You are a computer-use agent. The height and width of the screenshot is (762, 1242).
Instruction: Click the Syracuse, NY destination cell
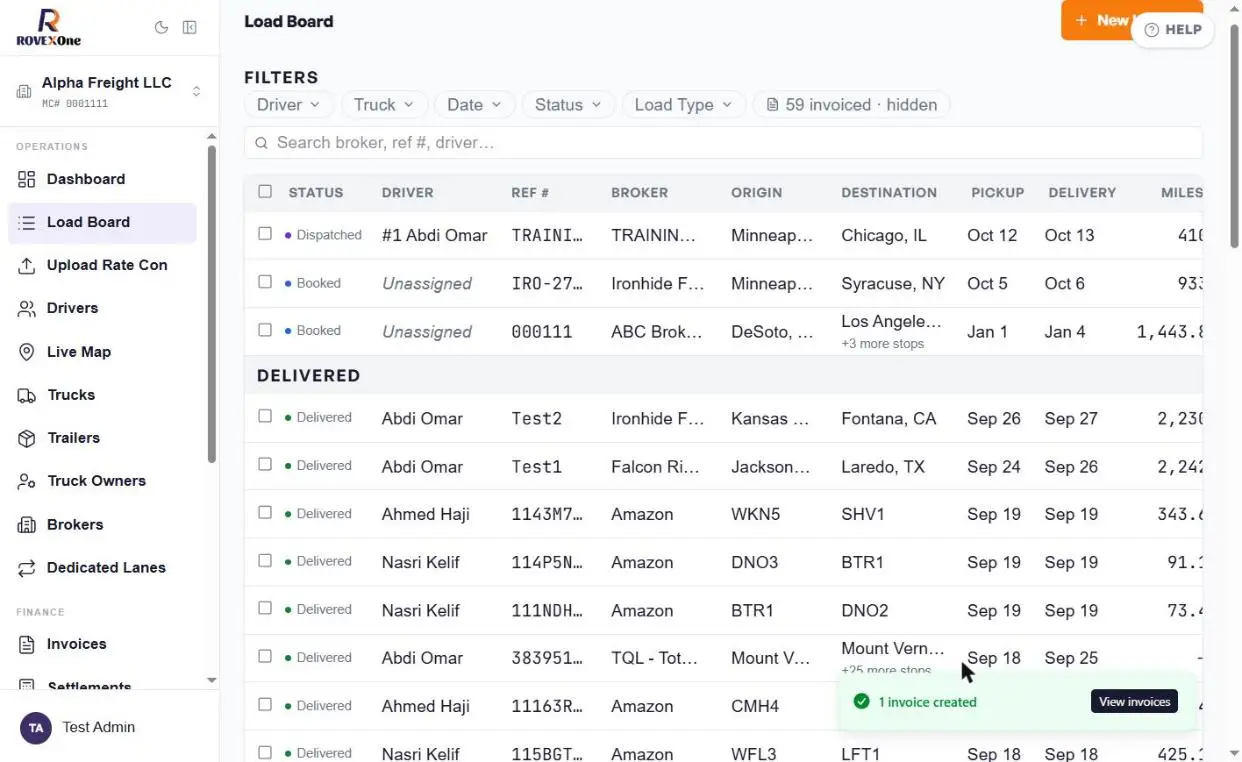click(x=893, y=283)
